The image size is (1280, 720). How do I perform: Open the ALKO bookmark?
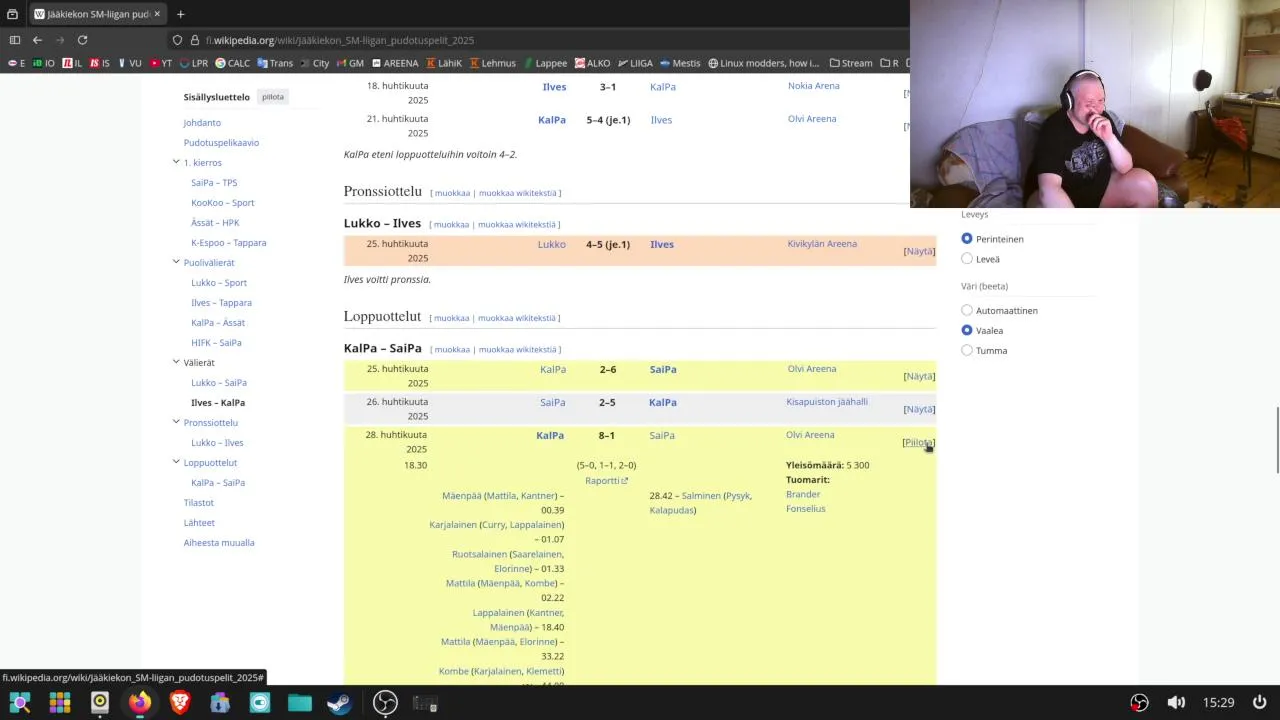click(592, 63)
